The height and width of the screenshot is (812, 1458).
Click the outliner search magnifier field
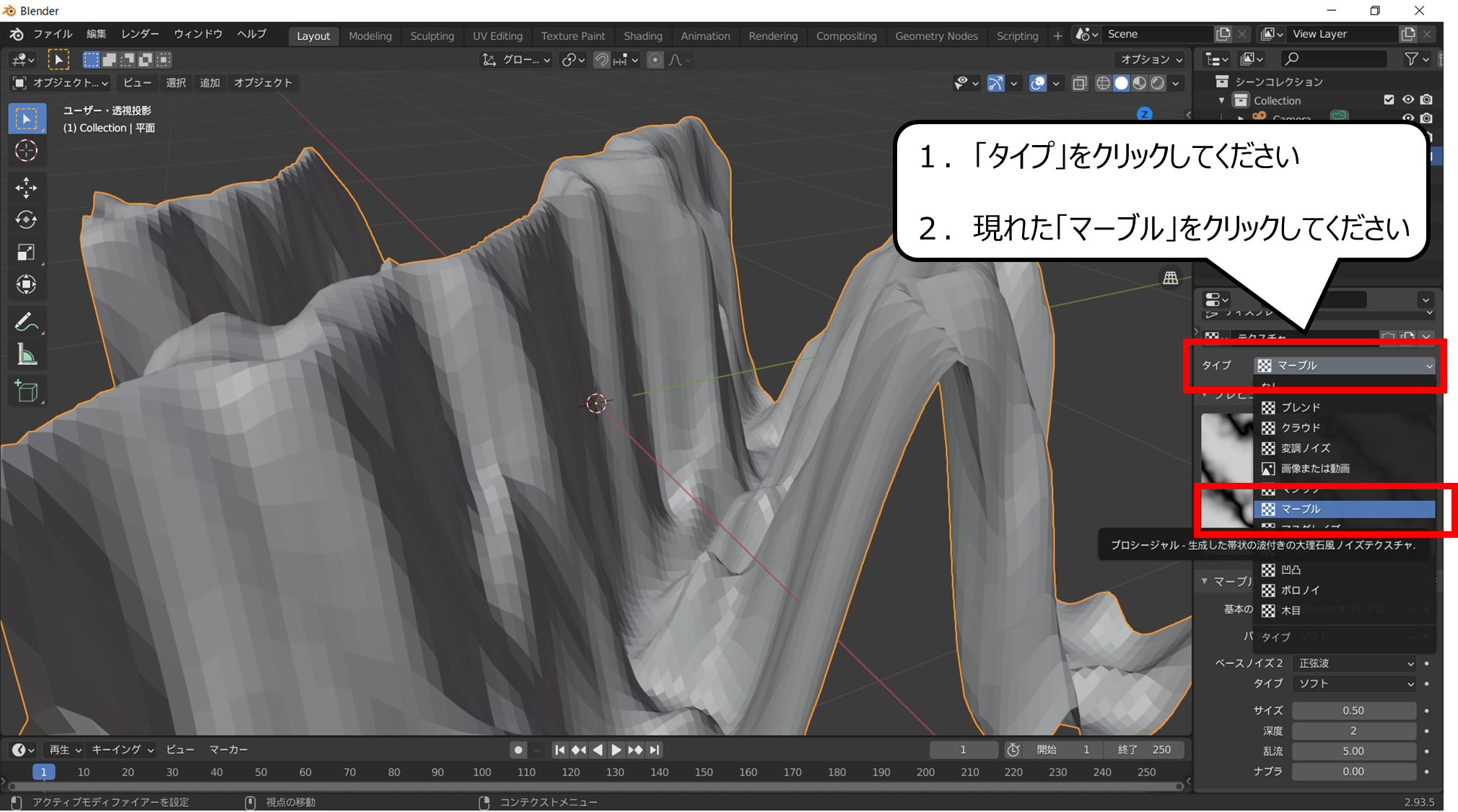click(1334, 59)
